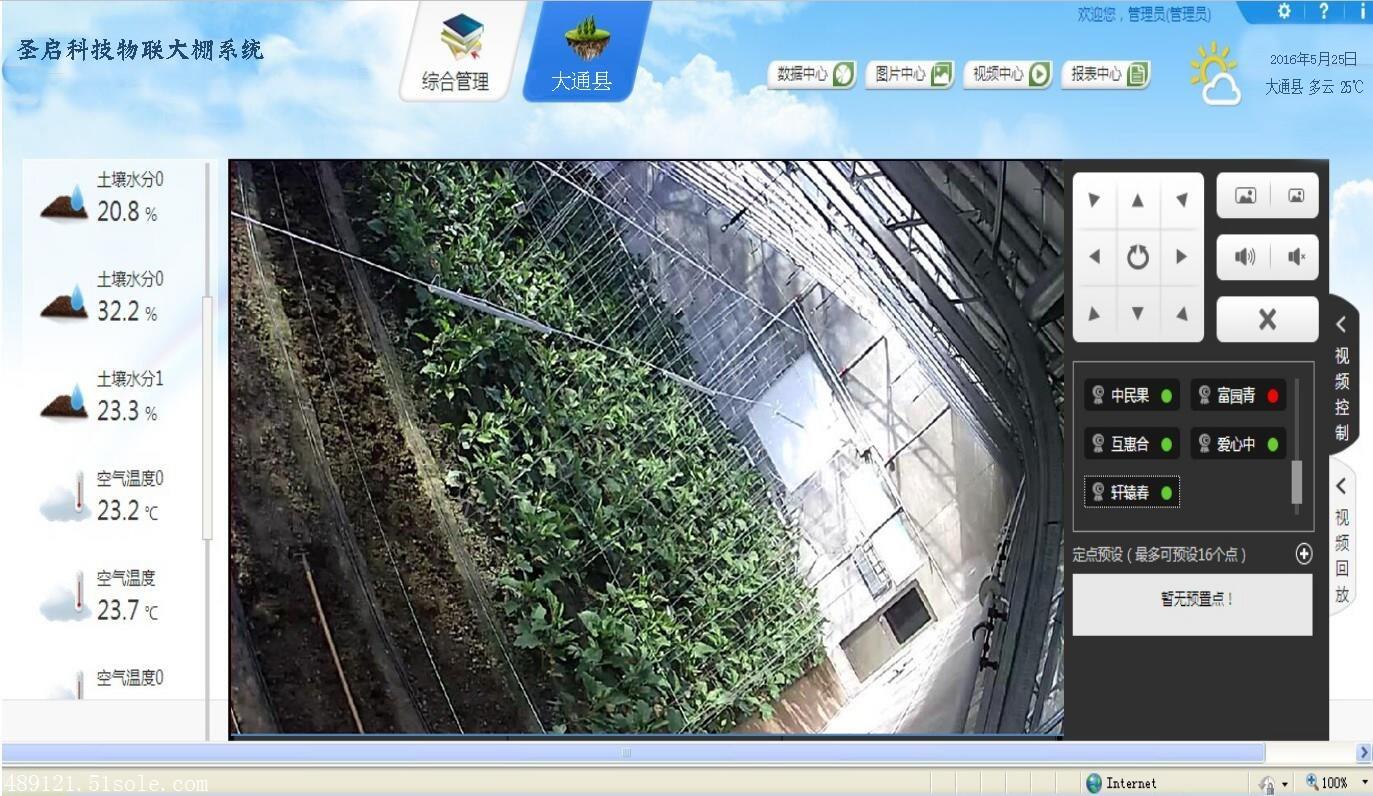Open help with the question mark icon
This screenshot has width=1373, height=796.
1323,12
